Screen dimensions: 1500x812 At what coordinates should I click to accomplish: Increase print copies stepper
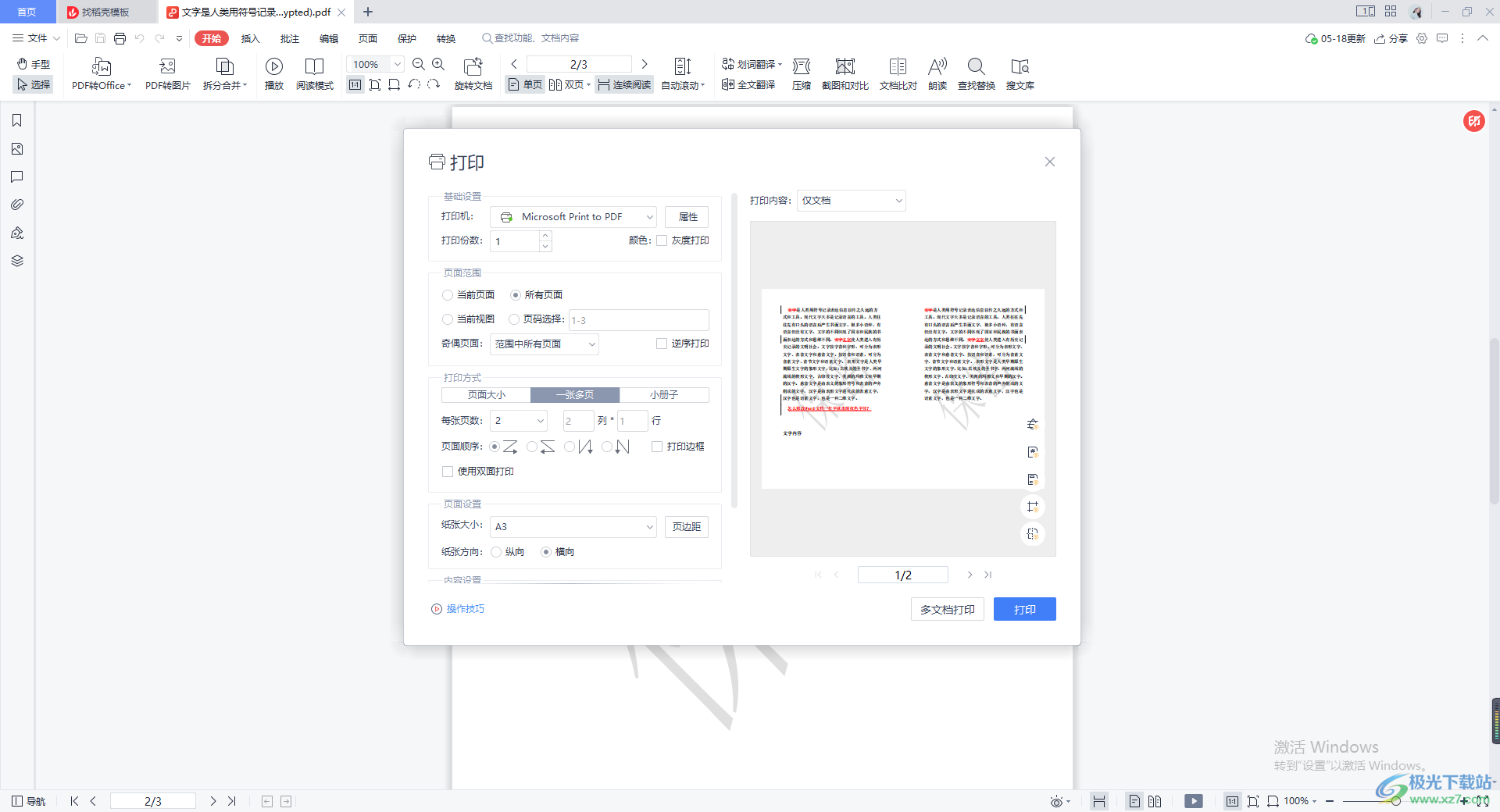[x=545, y=236]
